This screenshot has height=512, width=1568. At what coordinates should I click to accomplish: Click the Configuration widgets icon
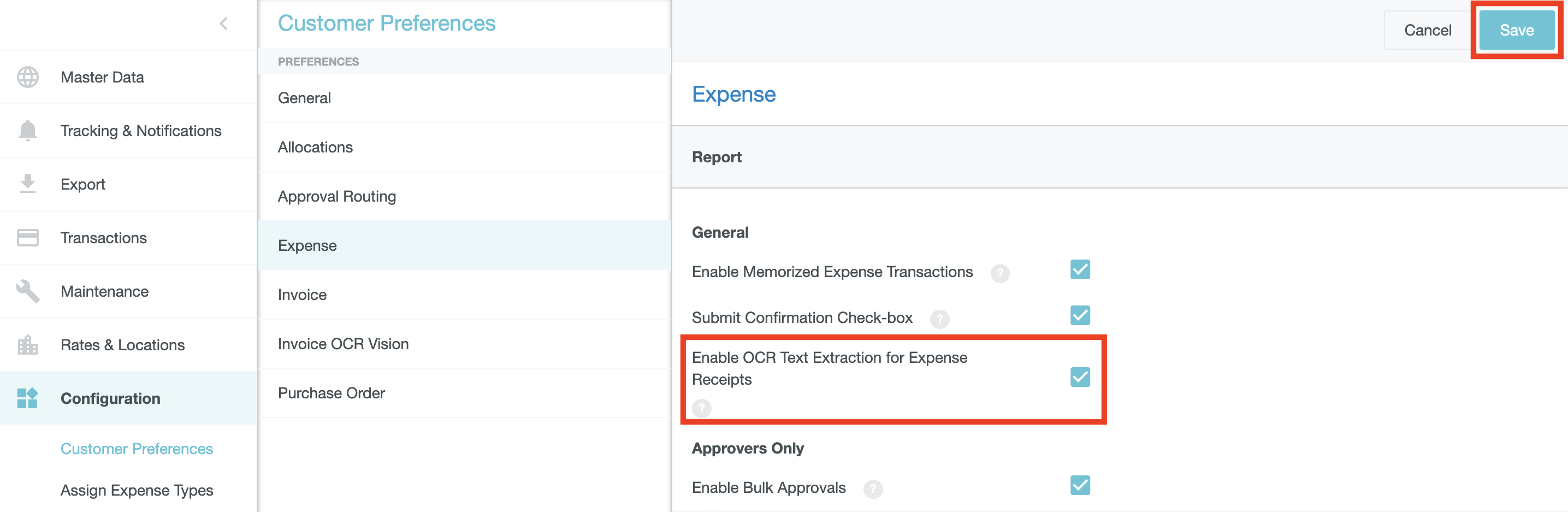(x=27, y=398)
